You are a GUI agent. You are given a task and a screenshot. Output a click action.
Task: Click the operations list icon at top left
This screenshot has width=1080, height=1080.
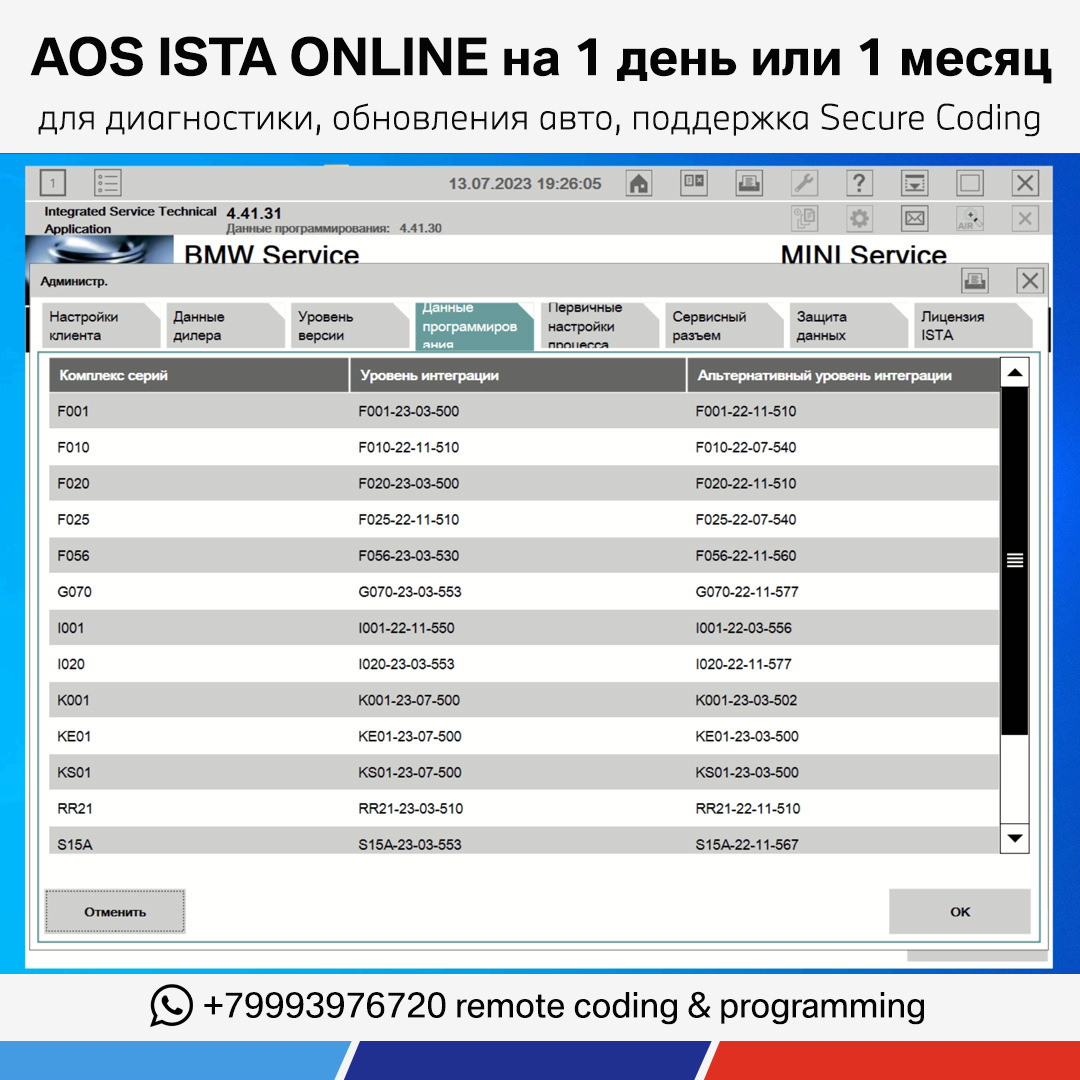(107, 183)
